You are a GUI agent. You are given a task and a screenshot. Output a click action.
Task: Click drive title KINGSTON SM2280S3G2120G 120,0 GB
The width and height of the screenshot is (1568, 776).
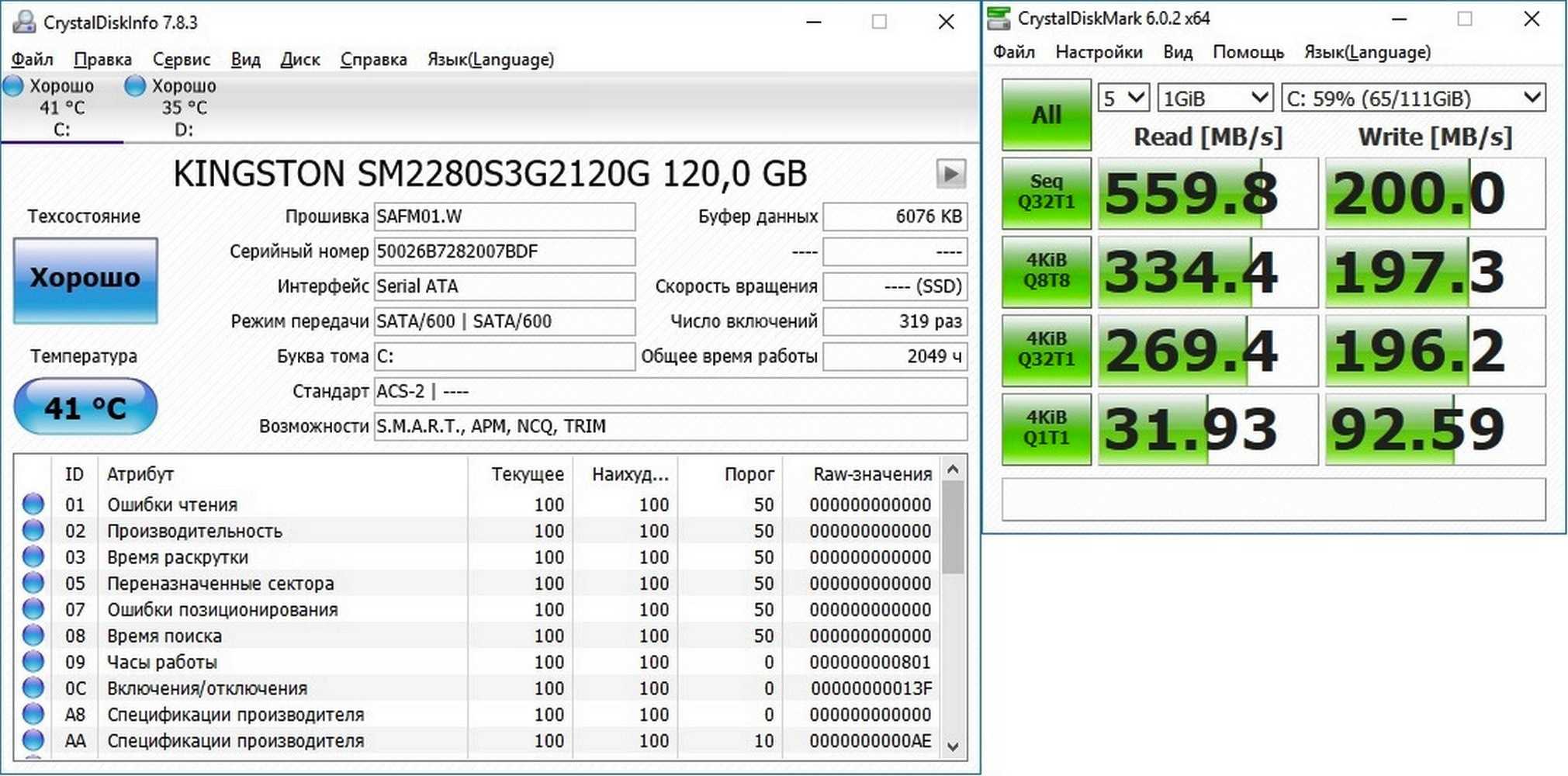[490, 174]
